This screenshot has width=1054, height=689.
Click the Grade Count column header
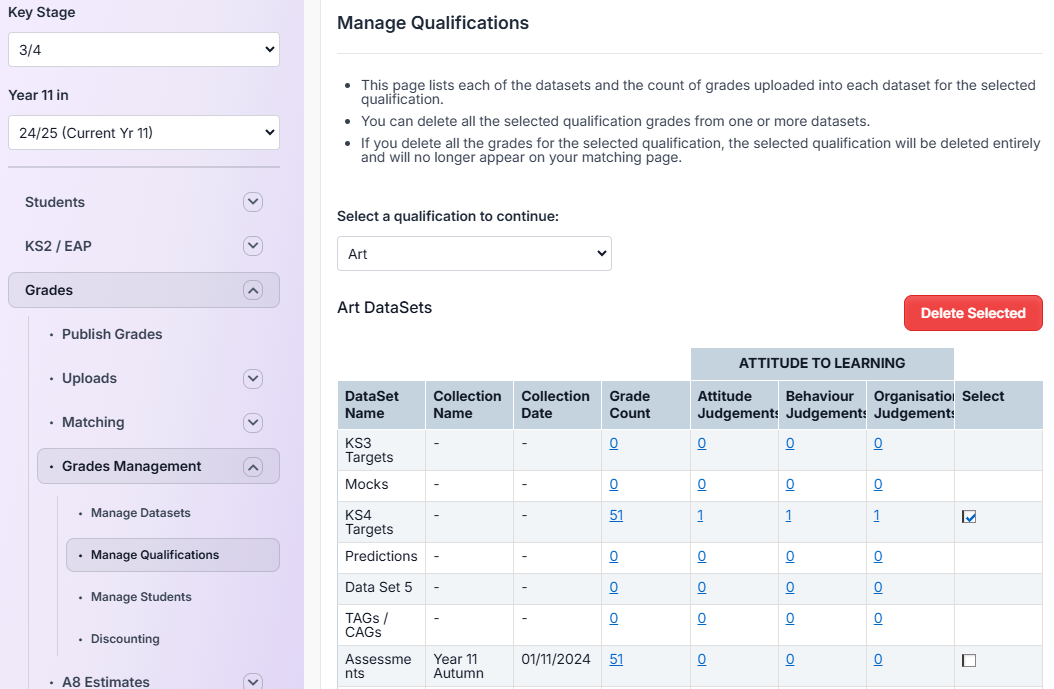point(646,405)
